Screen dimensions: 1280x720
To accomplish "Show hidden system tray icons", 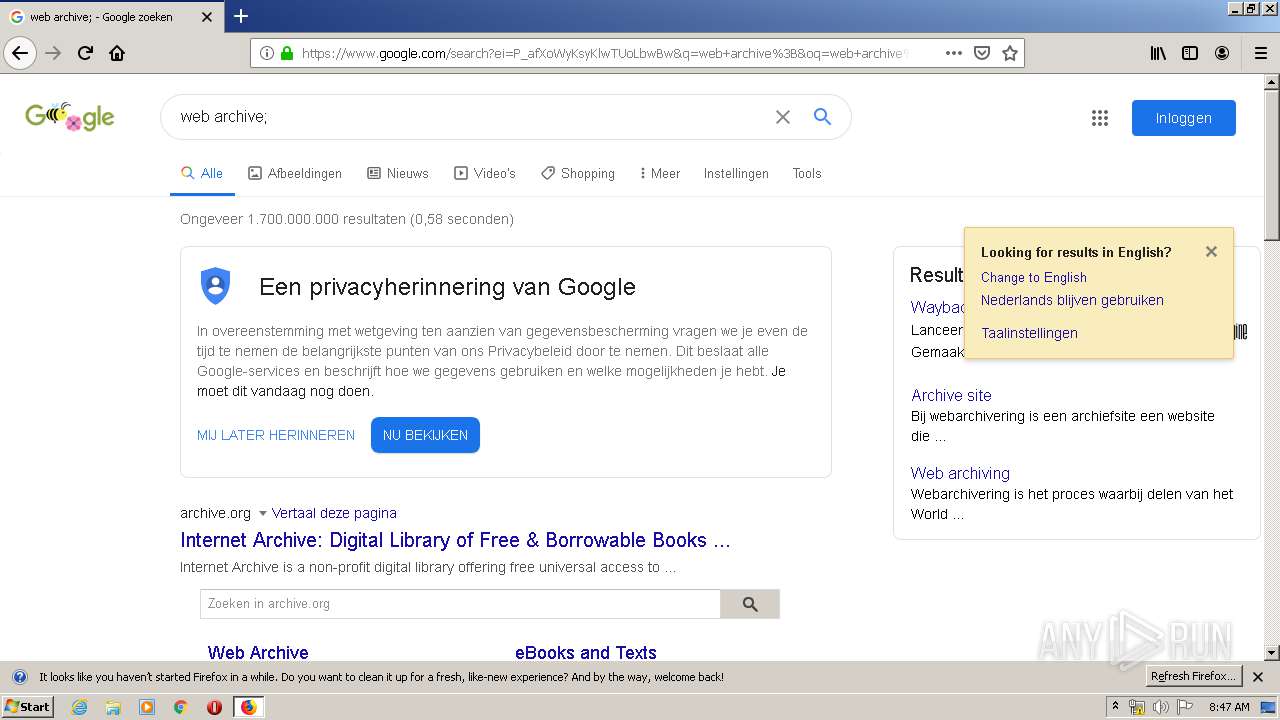I will 1115,707.
